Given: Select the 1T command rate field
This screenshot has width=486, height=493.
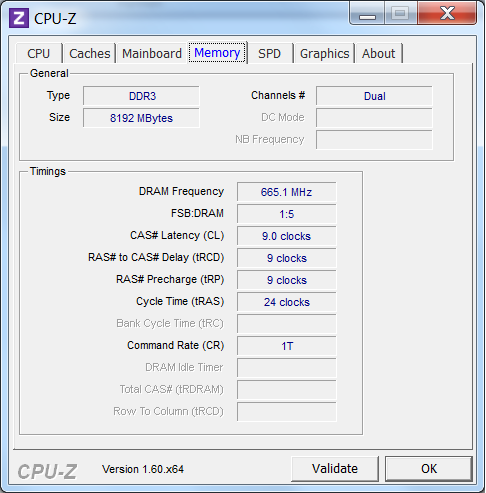Looking at the screenshot, I should coord(287,346).
